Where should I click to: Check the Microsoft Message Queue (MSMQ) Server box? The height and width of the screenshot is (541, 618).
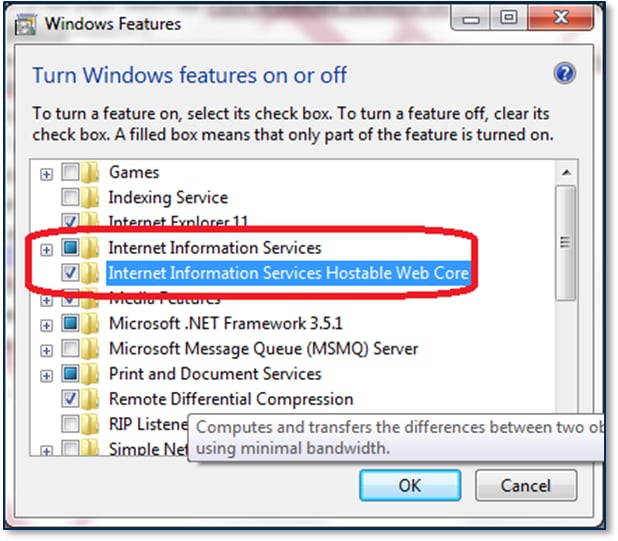coord(70,349)
